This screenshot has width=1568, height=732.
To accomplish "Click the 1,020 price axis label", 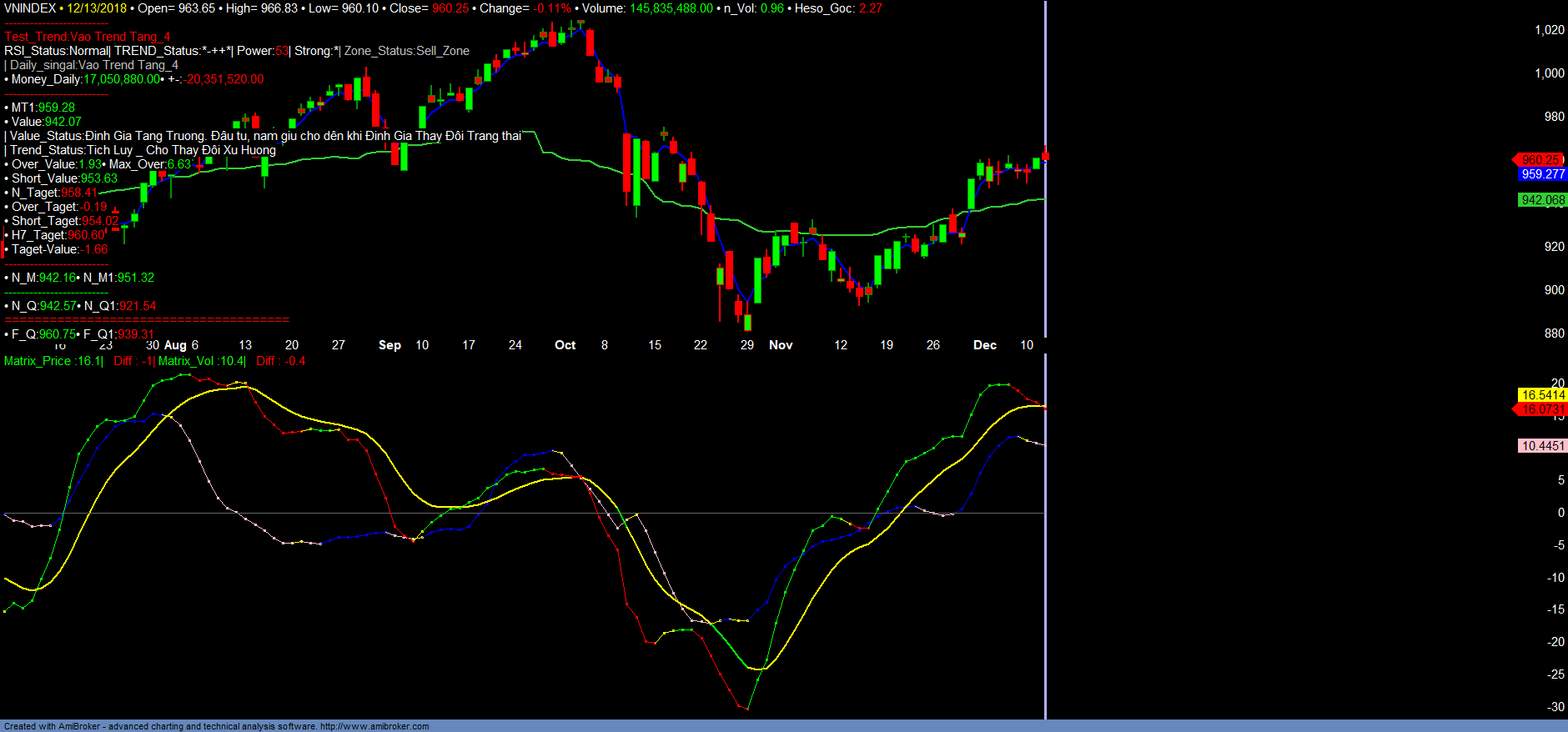I will 1549,30.
